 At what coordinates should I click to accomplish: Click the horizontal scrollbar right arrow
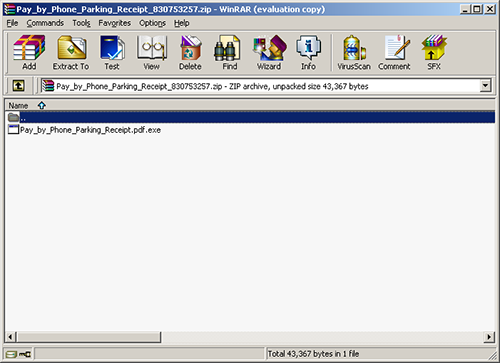[489, 337]
